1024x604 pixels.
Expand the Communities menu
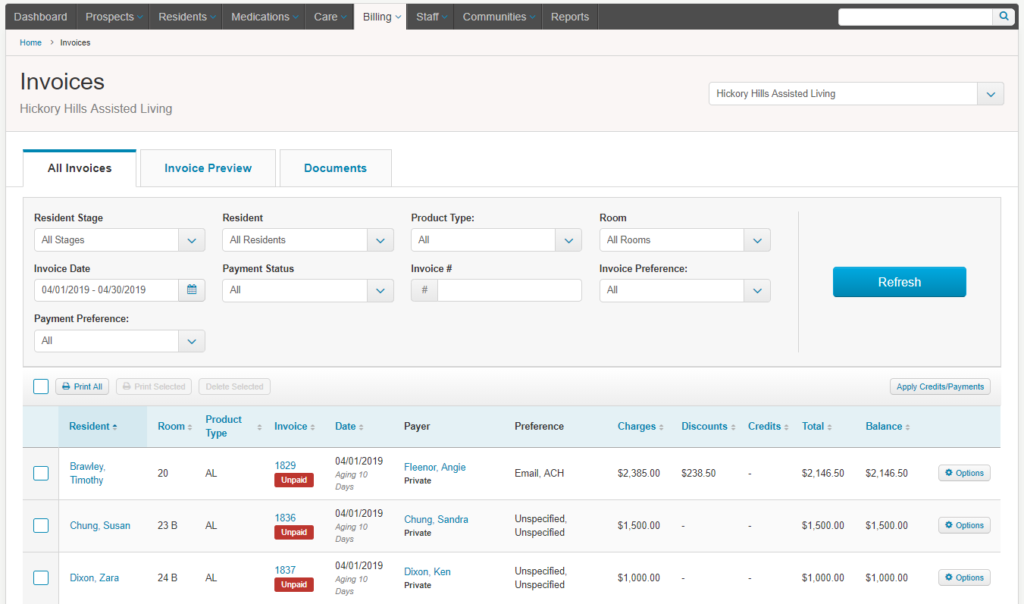coord(498,17)
